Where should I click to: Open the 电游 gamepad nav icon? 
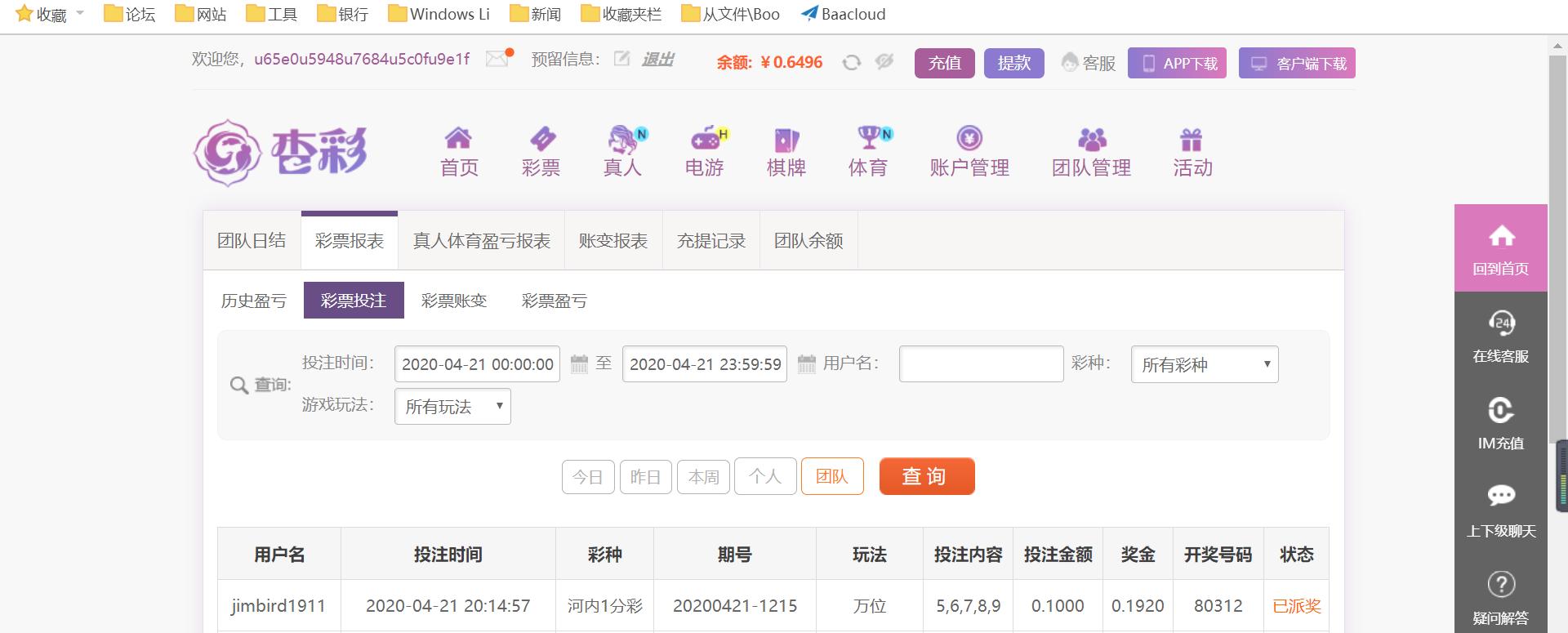pyautogui.click(x=707, y=139)
